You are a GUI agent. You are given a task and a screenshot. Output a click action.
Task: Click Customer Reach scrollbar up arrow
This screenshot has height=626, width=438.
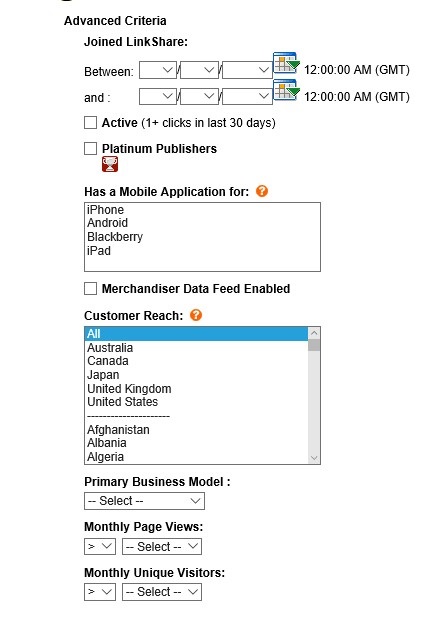tap(314, 333)
